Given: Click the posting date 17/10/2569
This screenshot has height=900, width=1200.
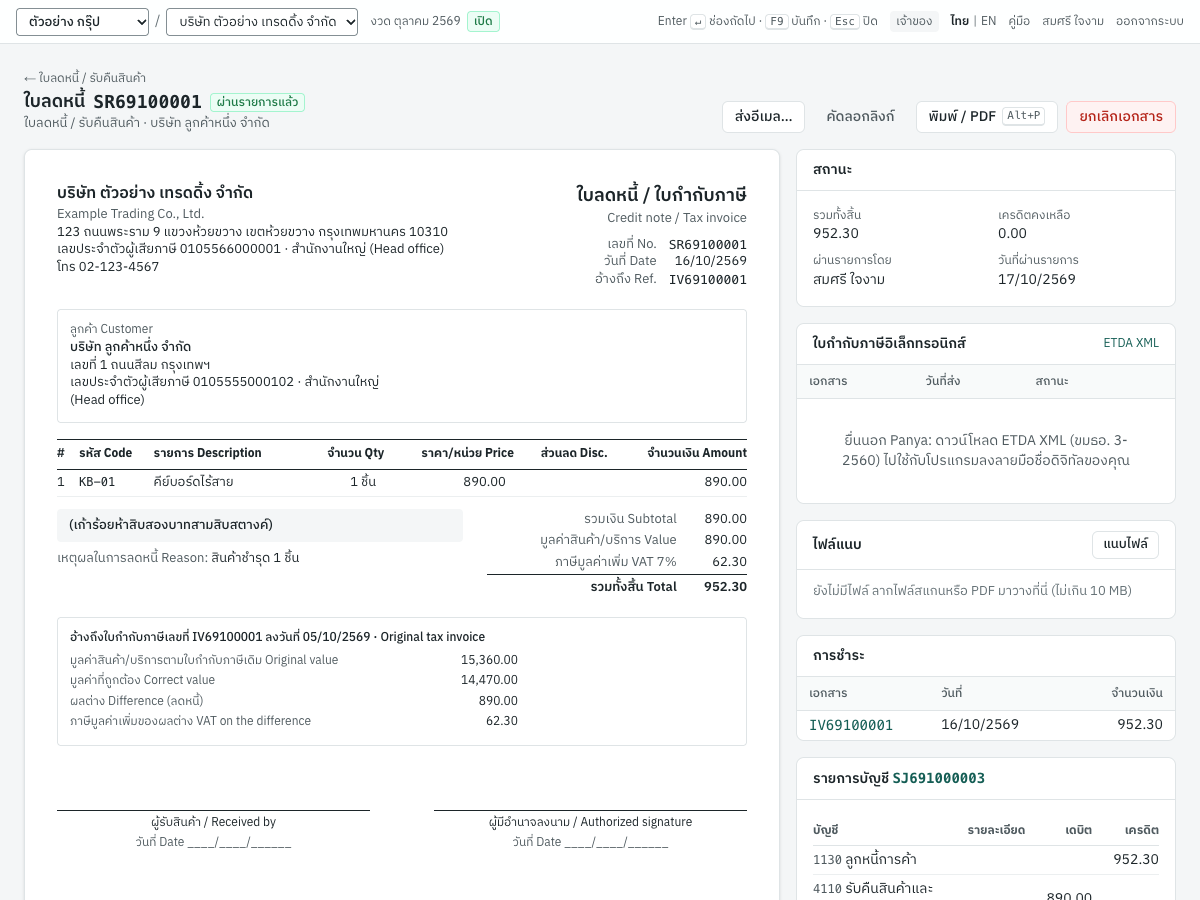Looking at the screenshot, I should point(1037,279).
